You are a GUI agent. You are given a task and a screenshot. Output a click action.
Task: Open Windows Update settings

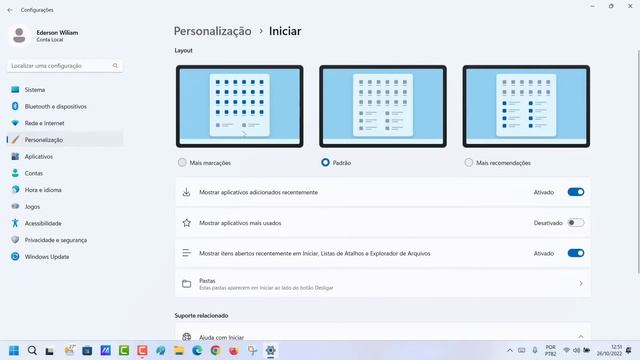click(64, 257)
